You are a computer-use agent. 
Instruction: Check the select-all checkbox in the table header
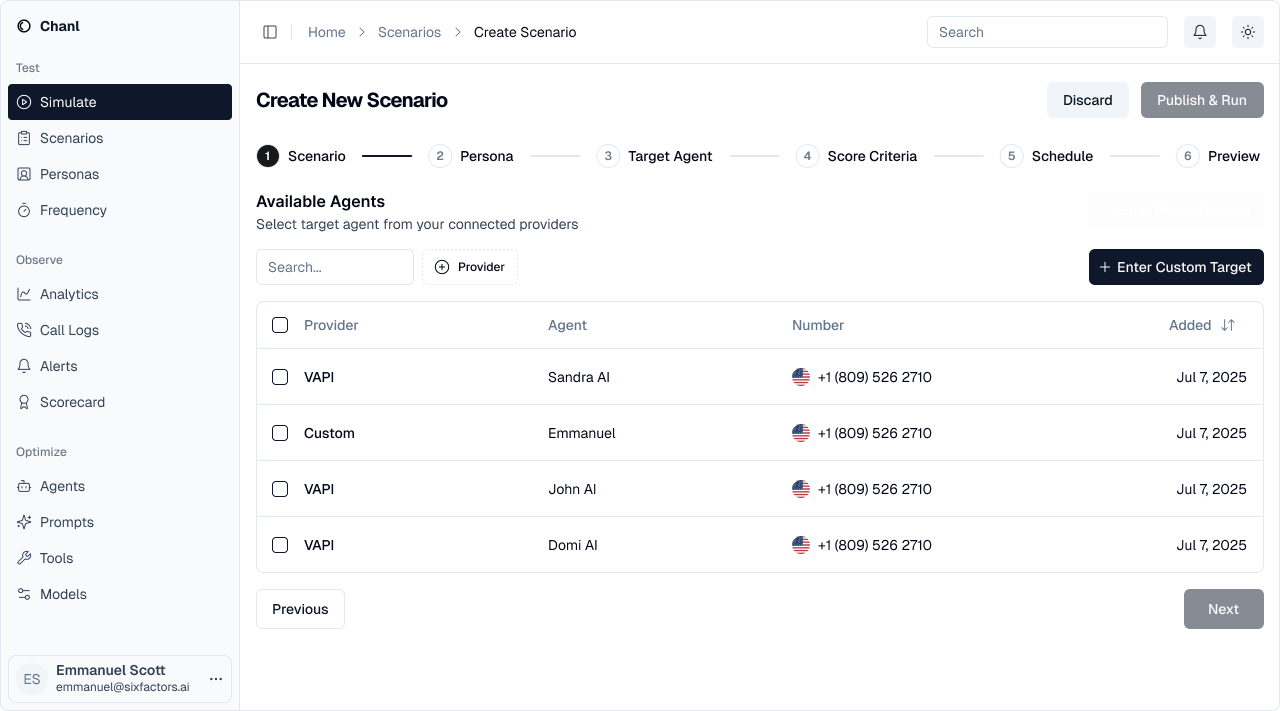(280, 325)
